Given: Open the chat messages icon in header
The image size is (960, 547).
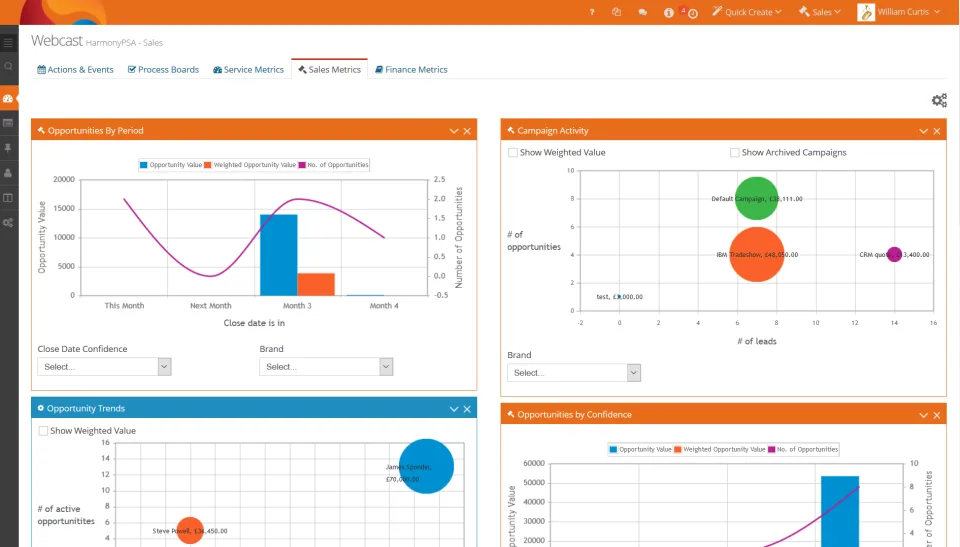Looking at the screenshot, I should click(x=642, y=12).
